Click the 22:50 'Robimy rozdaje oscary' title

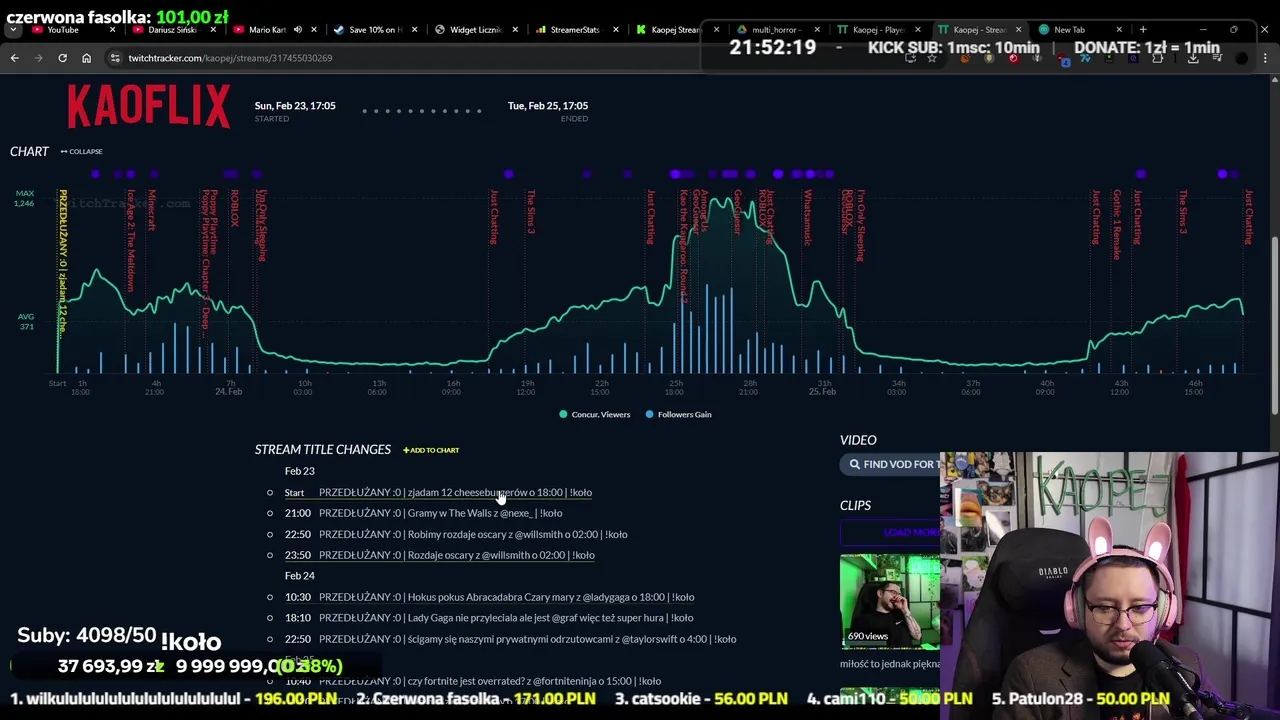pos(473,534)
